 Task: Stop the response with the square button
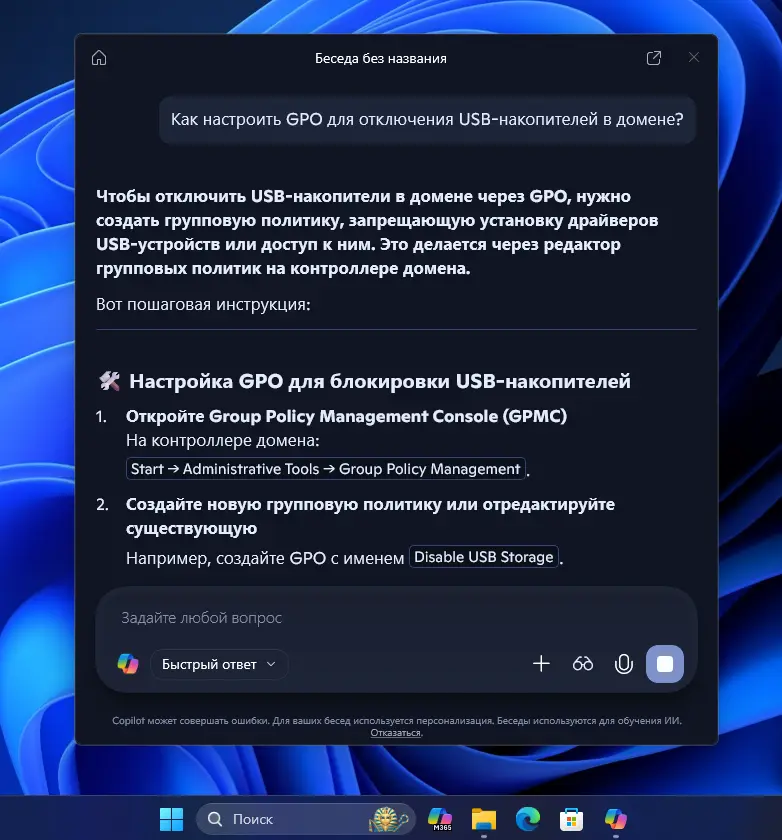pyautogui.click(x=665, y=664)
